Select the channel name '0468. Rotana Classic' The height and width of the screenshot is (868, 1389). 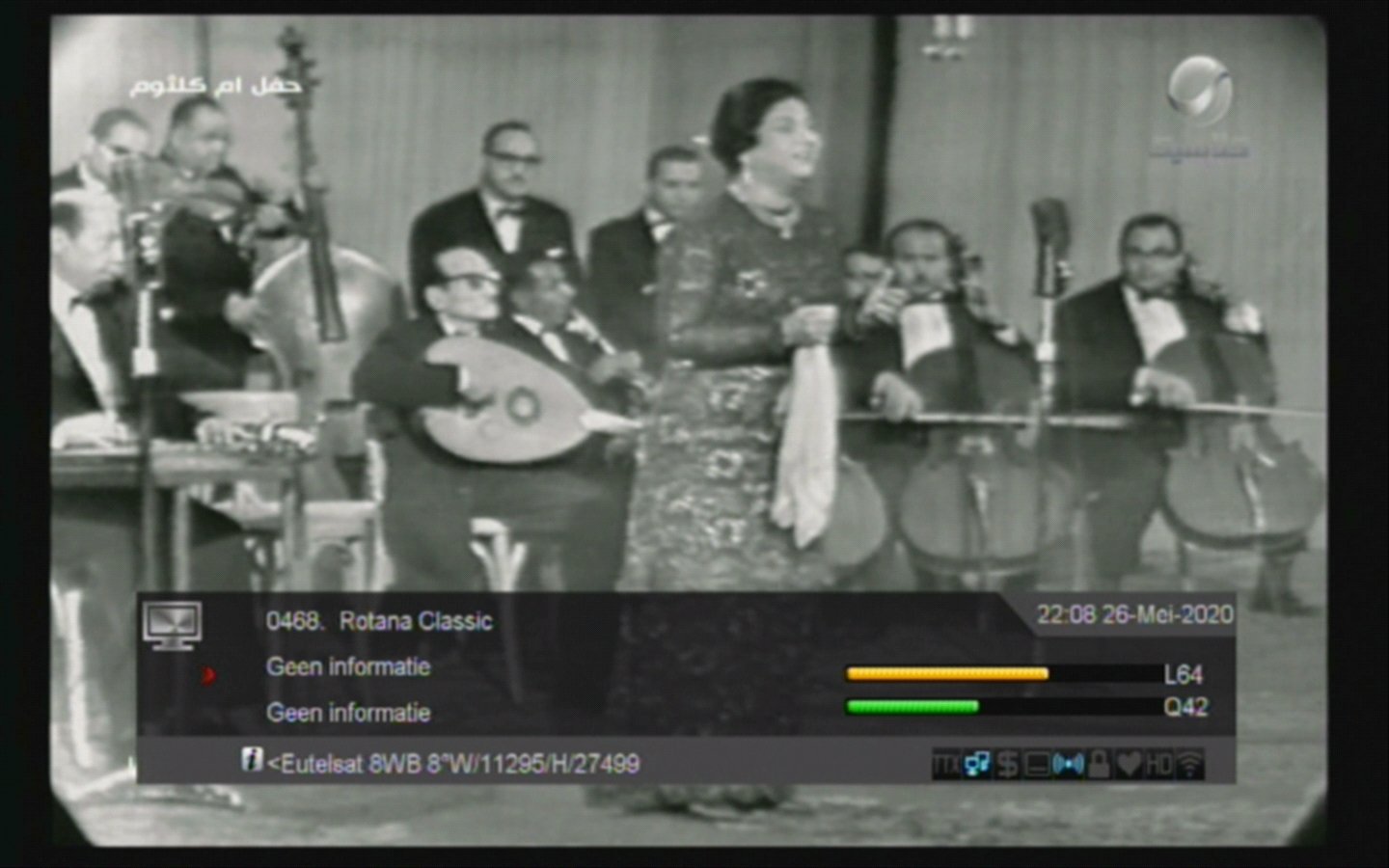pos(379,621)
